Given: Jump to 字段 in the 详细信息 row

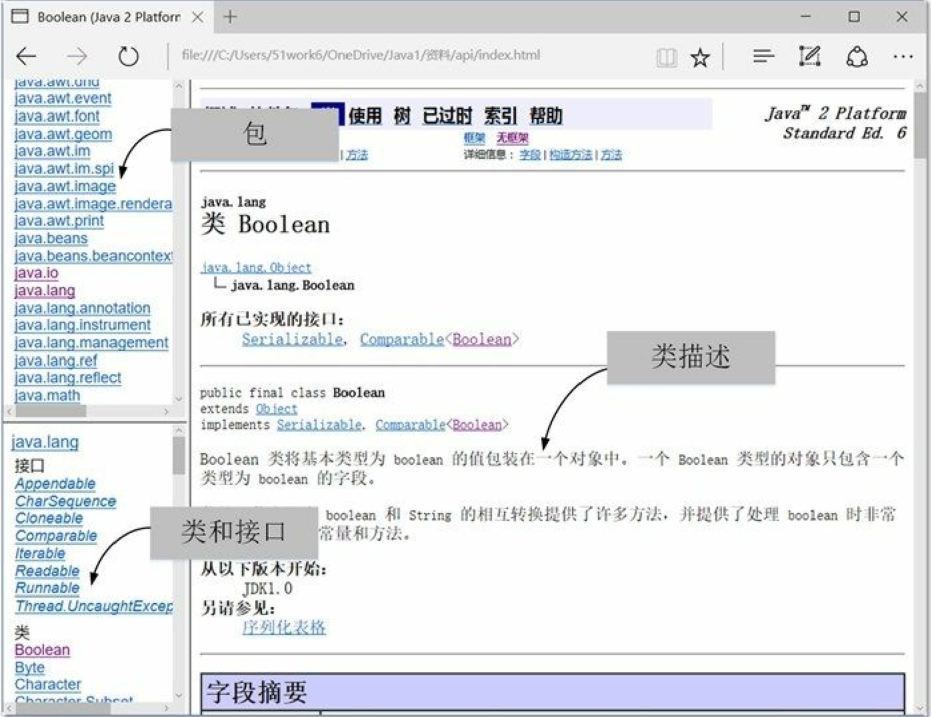Looking at the screenshot, I should (530, 155).
